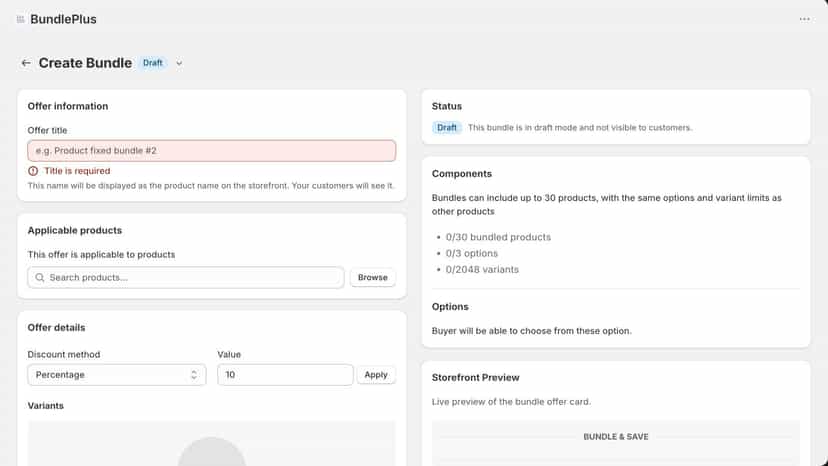Focus the Offer title input field
The height and width of the screenshot is (466, 828).
pyautogui.click(x=212, y=151)
